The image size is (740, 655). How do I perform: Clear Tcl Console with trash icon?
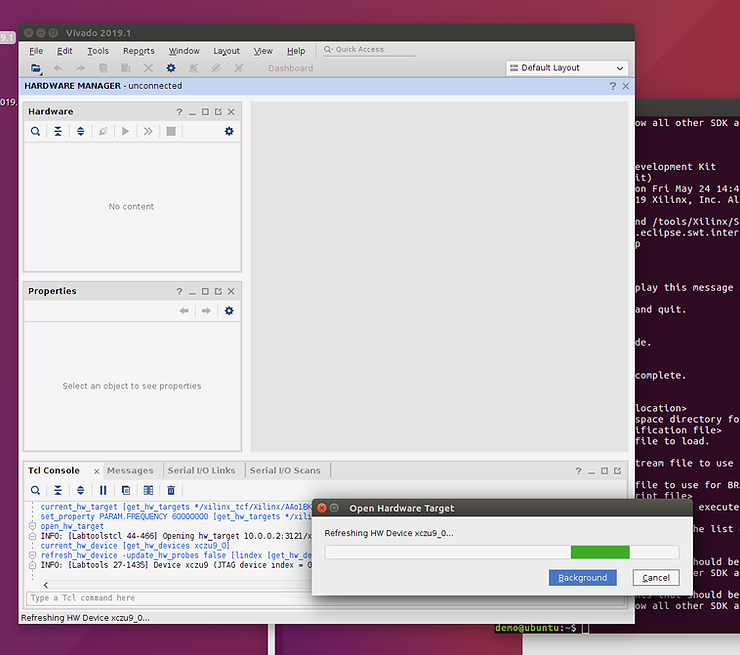click(171, 490)
